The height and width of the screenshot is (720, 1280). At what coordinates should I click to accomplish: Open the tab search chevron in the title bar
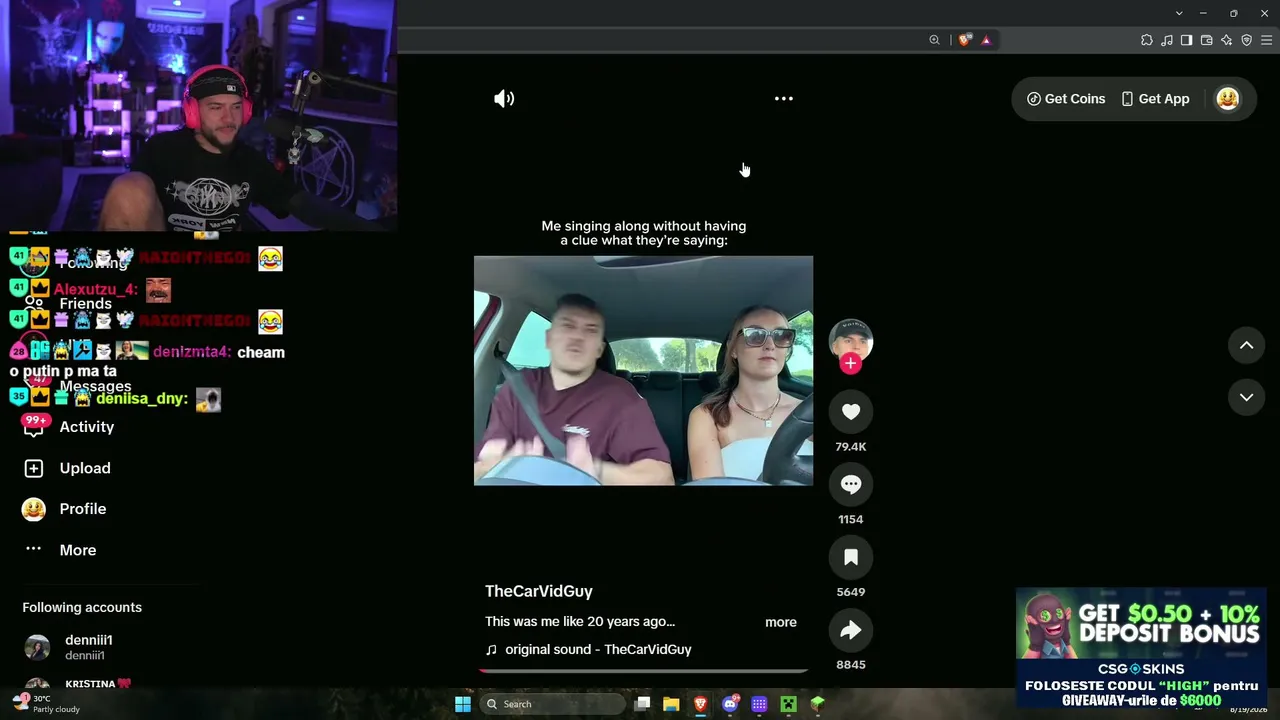click(1179, 13)
